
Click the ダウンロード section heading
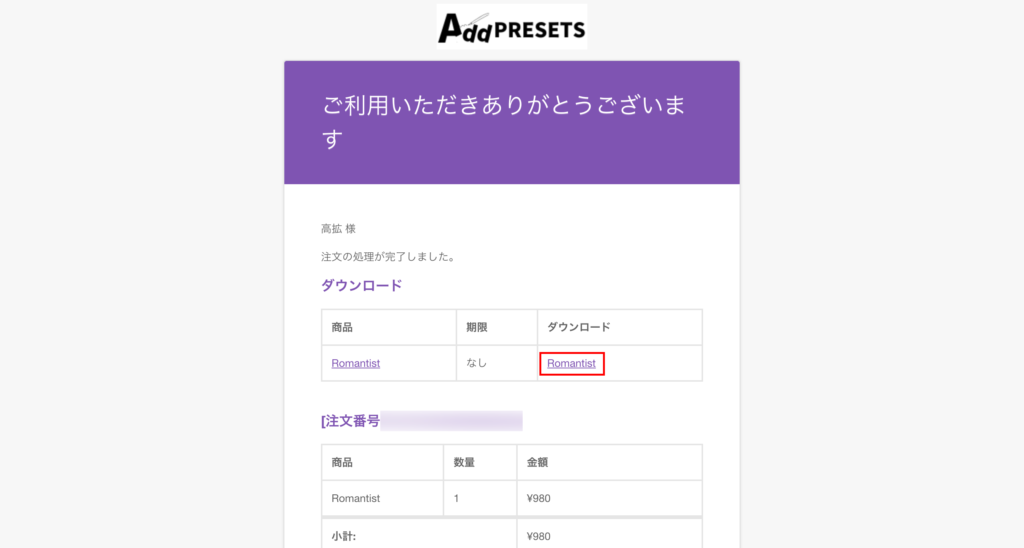[361, 285]
